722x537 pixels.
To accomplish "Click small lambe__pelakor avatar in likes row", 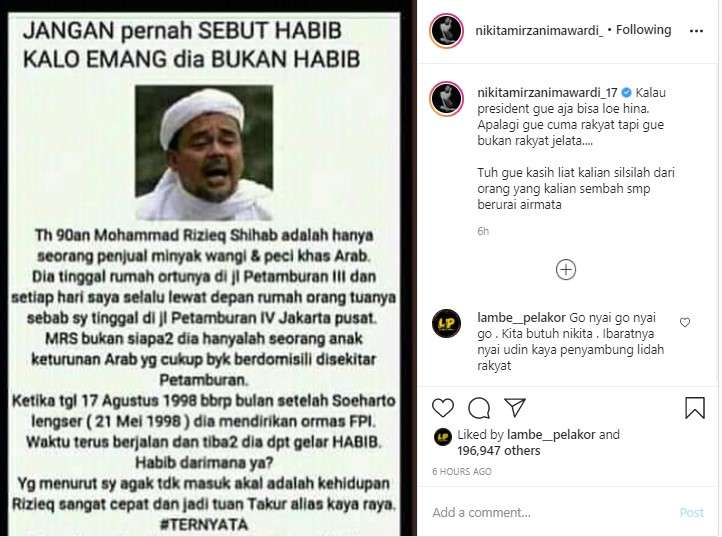I will (443, 436).
